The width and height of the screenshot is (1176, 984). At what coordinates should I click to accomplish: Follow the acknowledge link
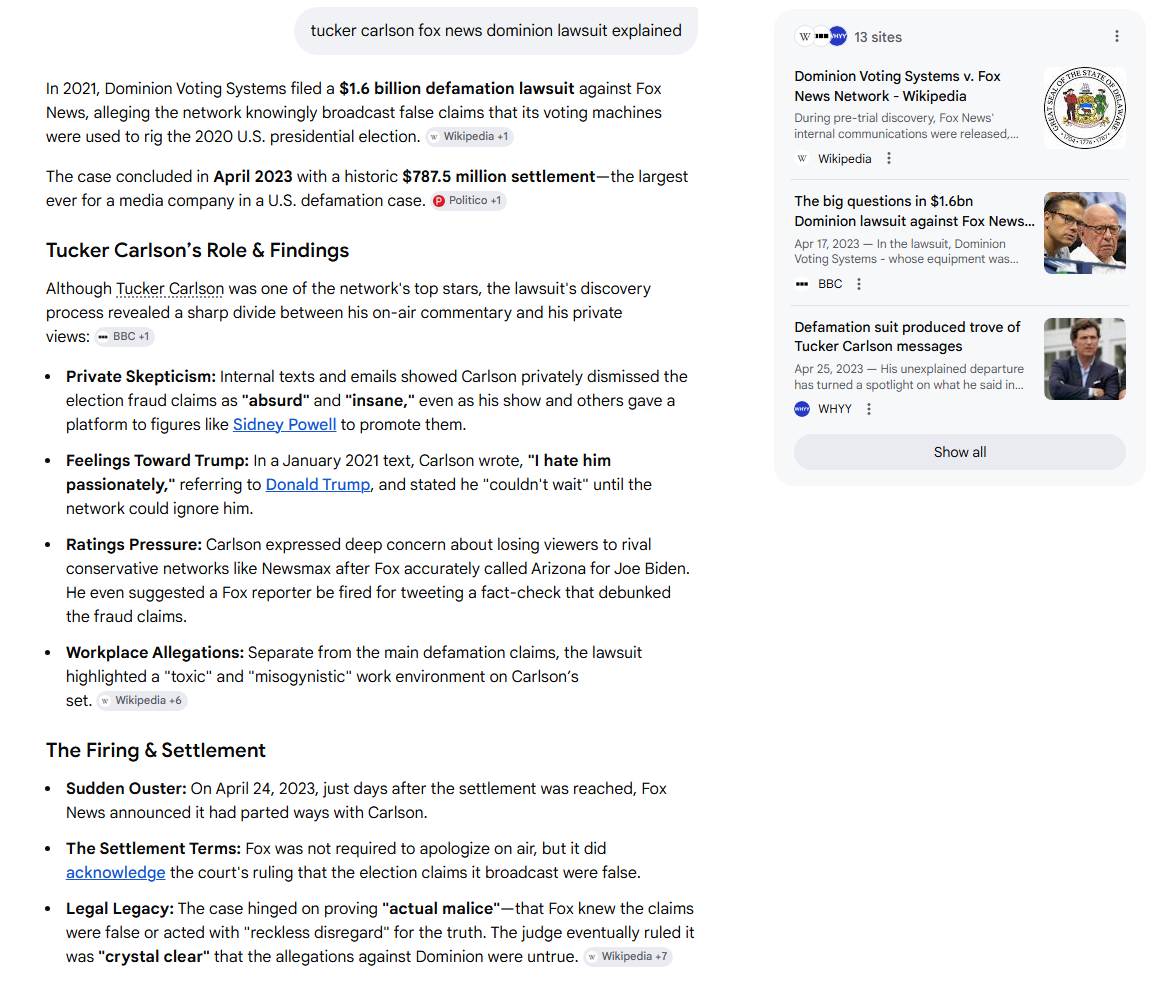click(116, 873)
